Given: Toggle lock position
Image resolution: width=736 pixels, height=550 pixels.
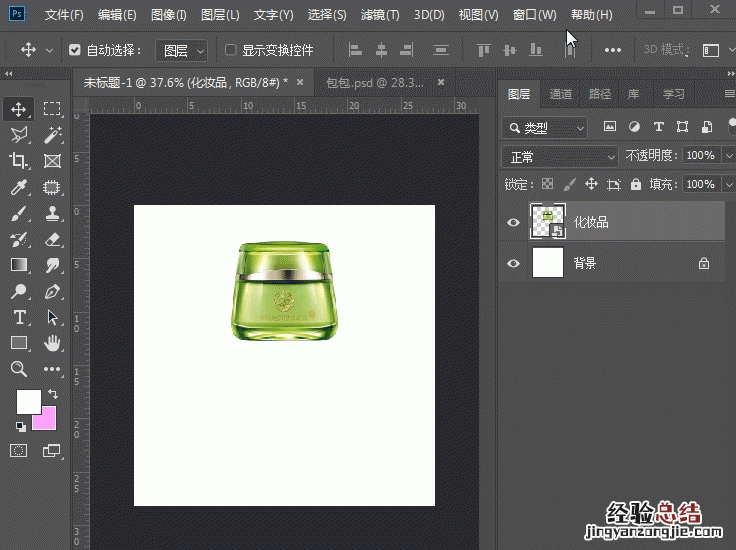Looking at the screenshot, I should point(591,184).
